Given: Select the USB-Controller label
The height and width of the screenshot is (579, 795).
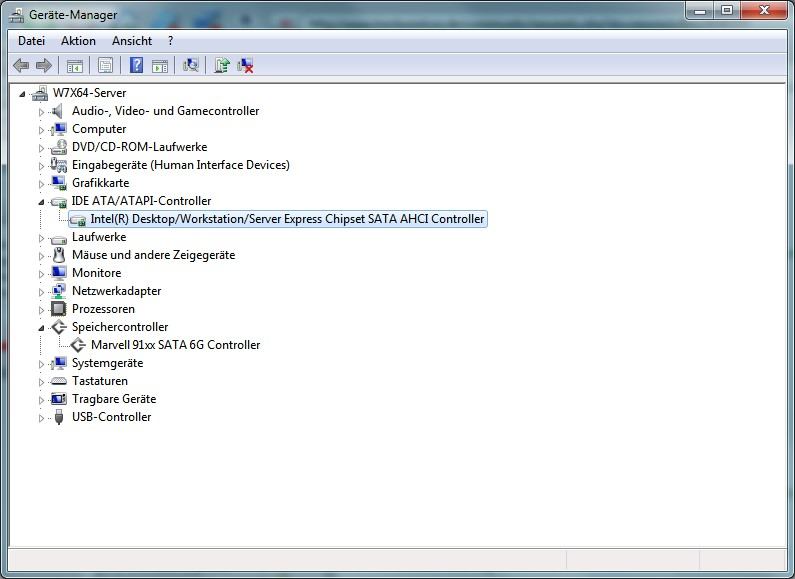Looking at the screenshot, I should click(112, 417).
